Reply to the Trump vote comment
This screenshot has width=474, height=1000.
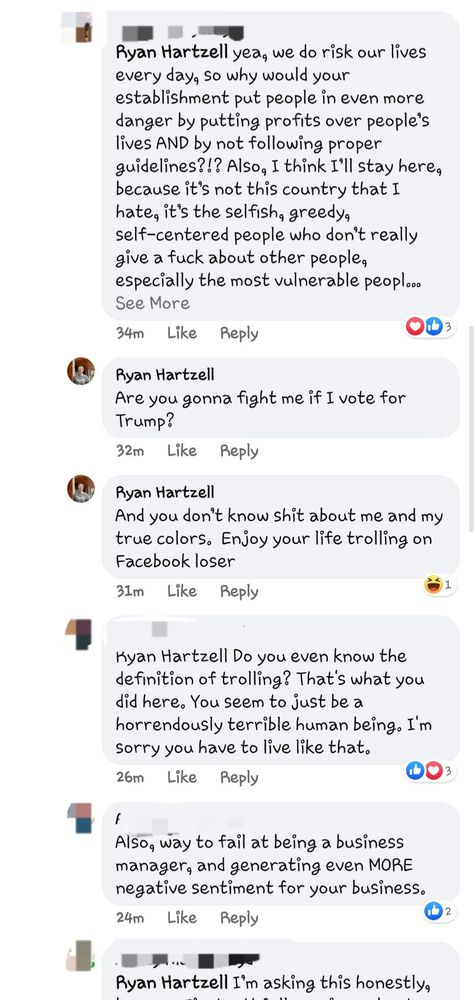(x=239, y=452)
